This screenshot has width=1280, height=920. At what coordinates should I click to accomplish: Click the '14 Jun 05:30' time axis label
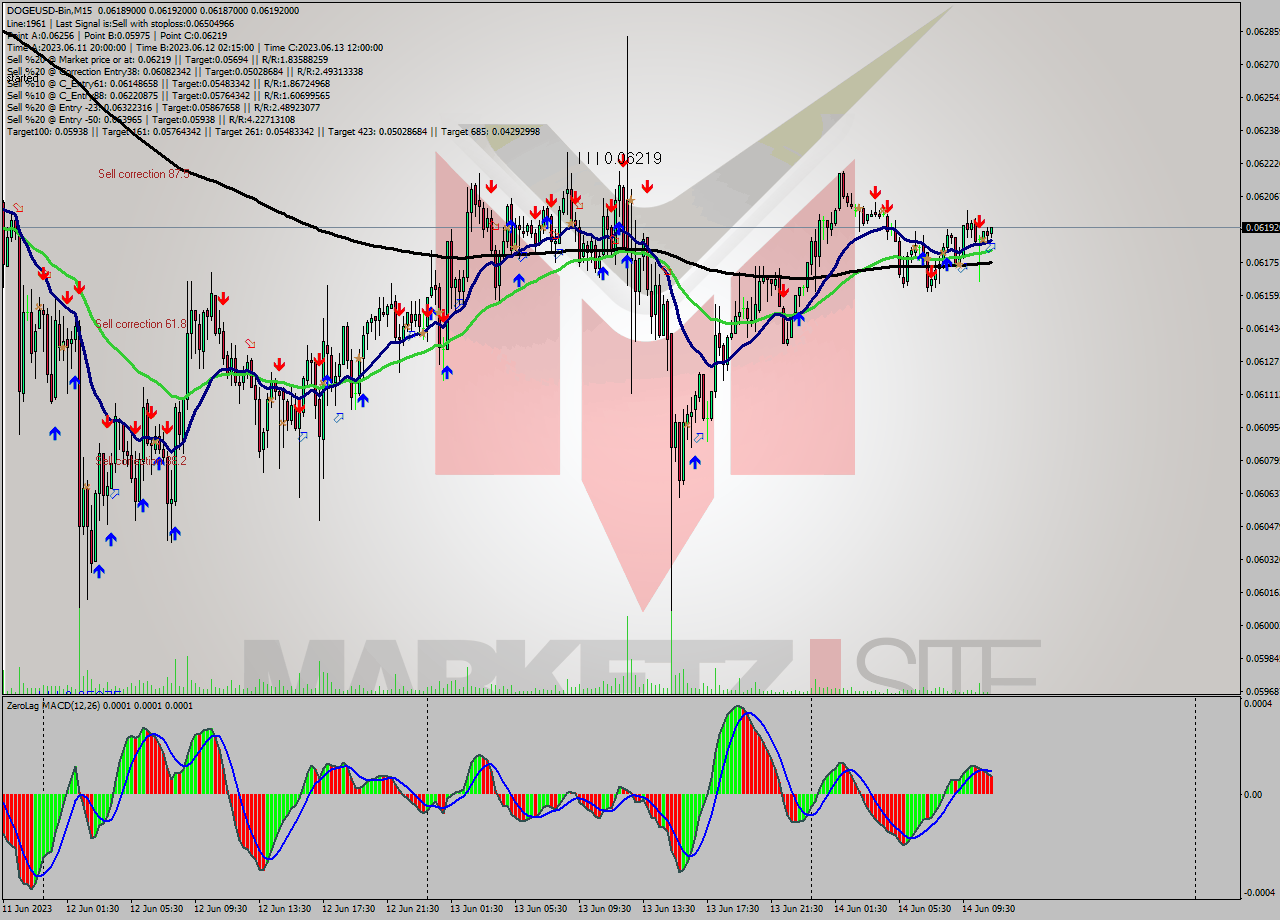(x=925, y=909)
